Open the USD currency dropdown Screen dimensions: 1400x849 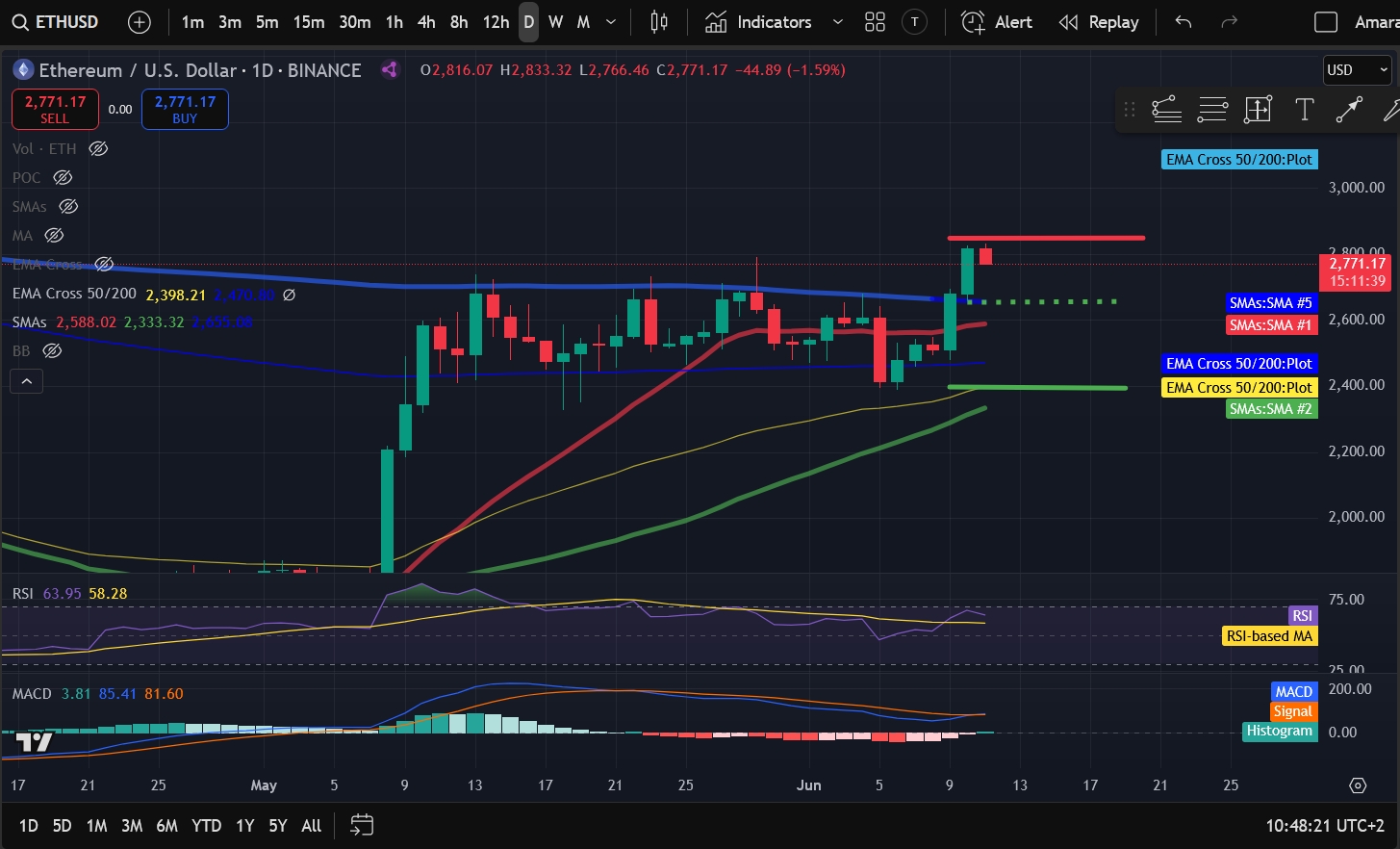tap(1358, 69)
